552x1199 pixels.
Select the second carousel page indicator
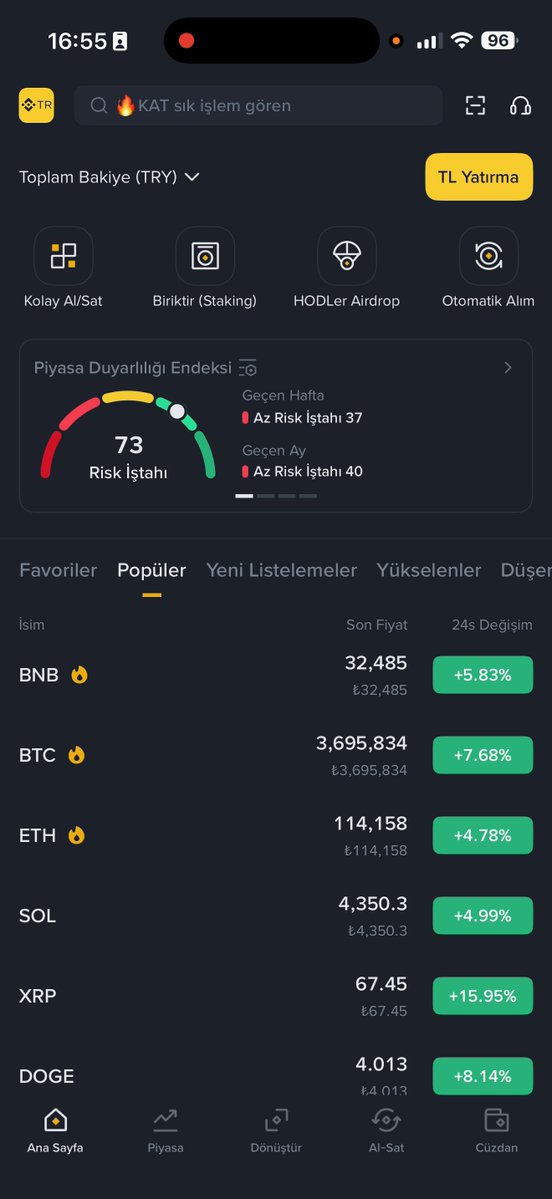click(265, 496)
